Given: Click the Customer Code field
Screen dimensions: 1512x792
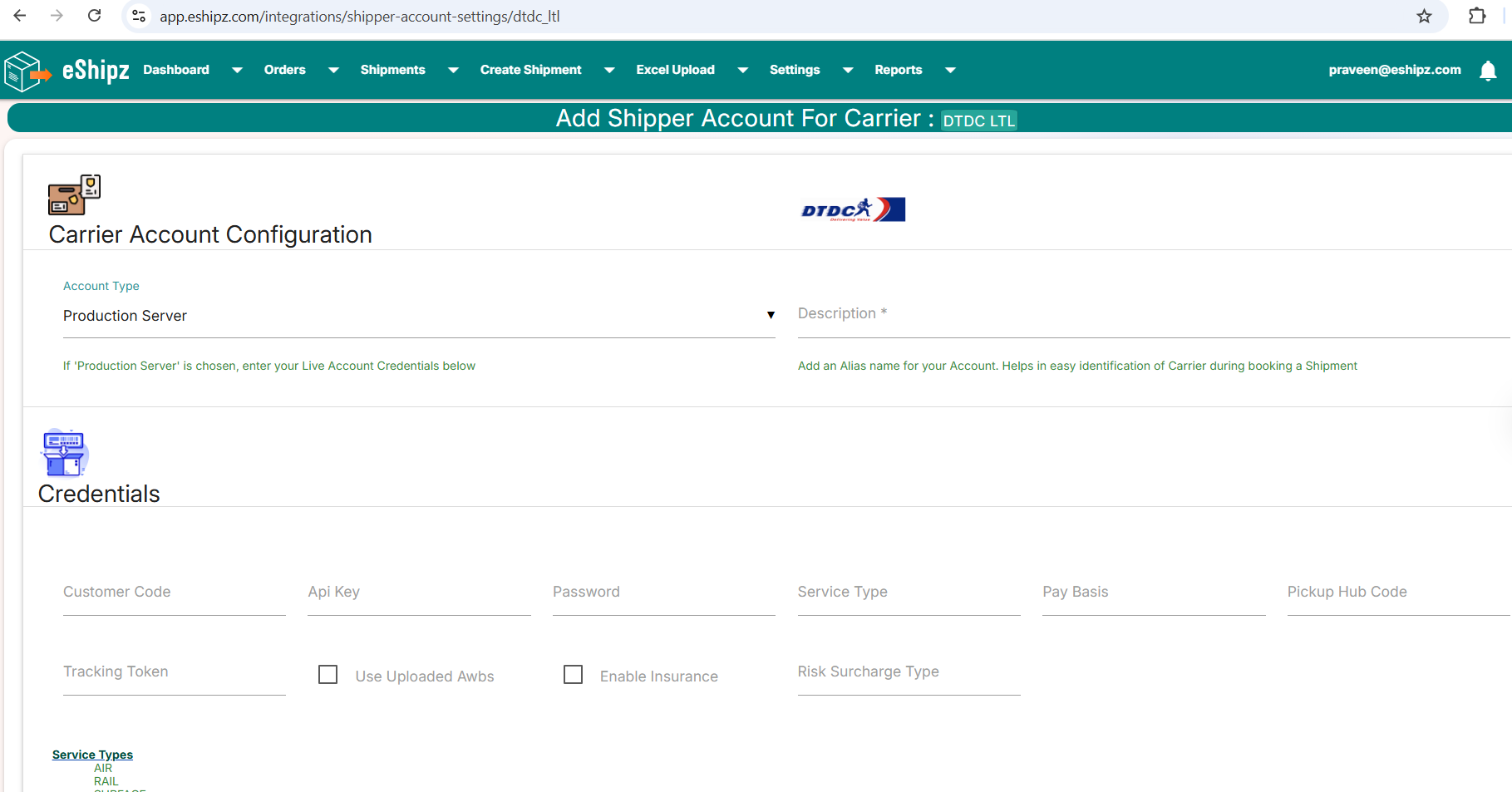Looking at the screenshot, I should click(x=175, y=595).
